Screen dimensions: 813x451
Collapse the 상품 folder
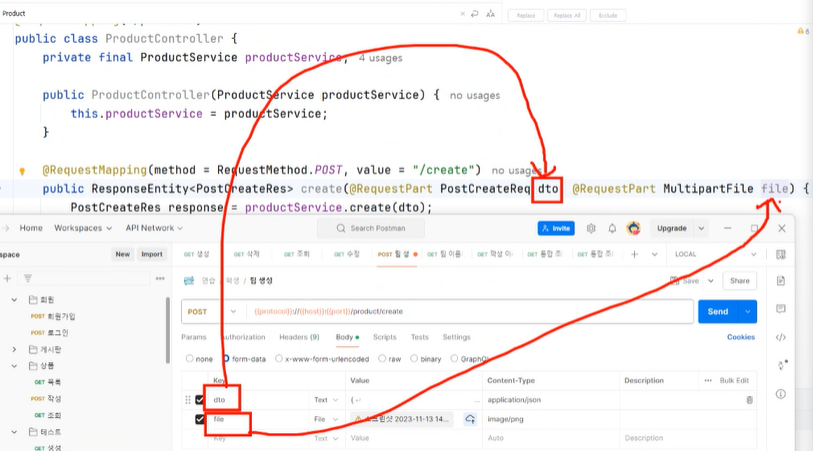[x=15, y=366]
